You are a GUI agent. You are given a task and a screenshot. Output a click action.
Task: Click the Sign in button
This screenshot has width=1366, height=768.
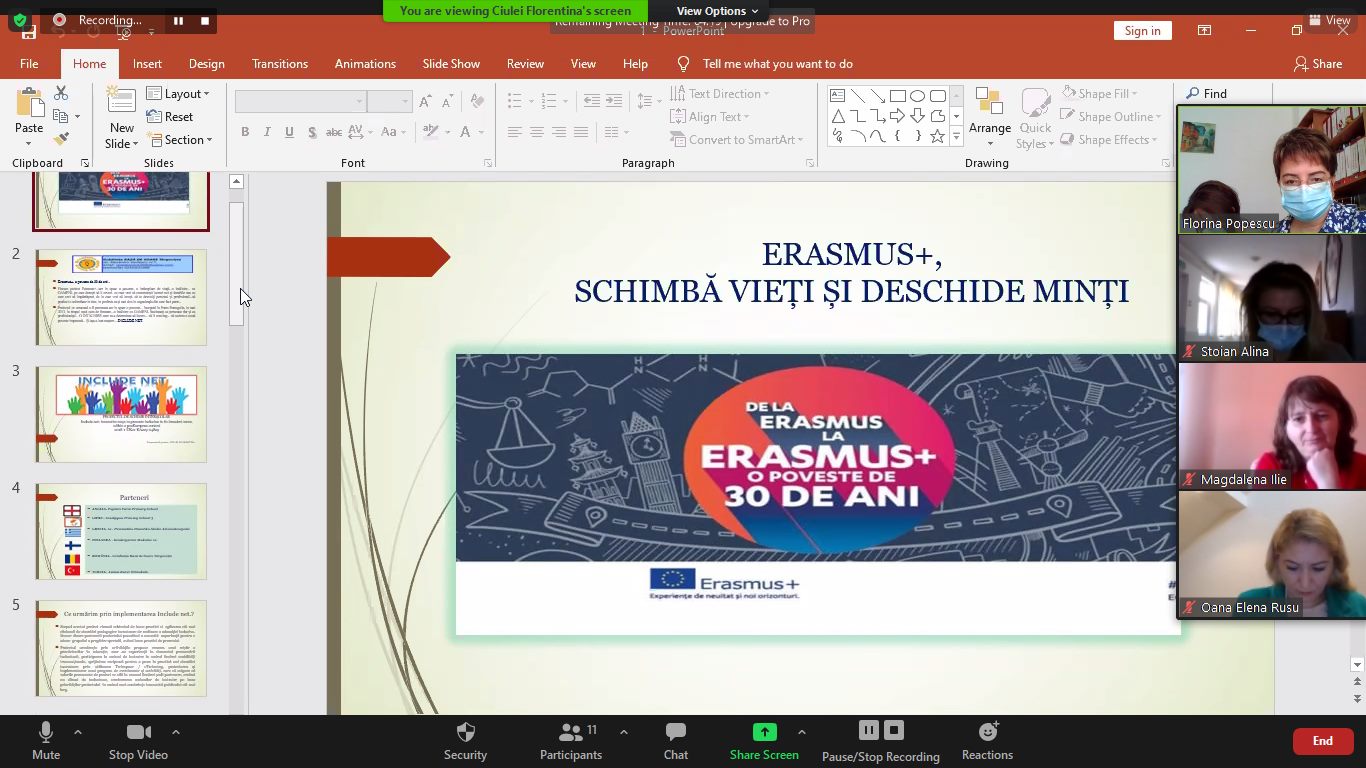point(1142,31)
